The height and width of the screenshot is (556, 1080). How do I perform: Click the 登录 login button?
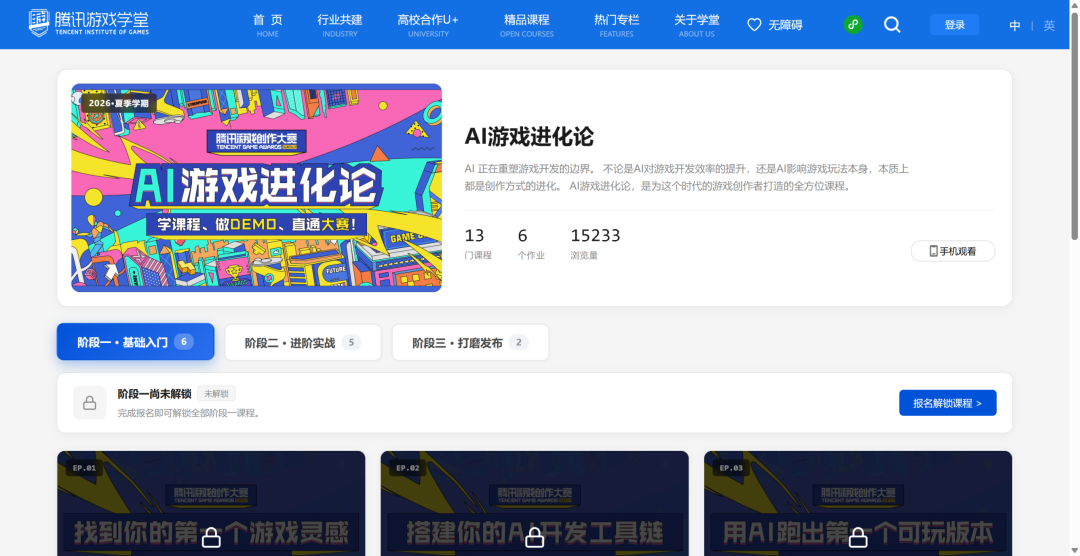(955, 25)
